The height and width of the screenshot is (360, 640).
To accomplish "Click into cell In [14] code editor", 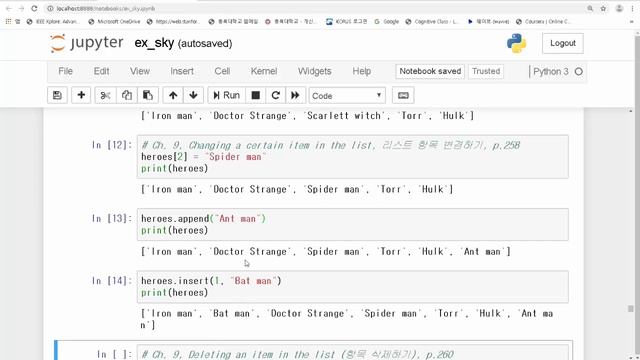I will click(x=353, y=287).
